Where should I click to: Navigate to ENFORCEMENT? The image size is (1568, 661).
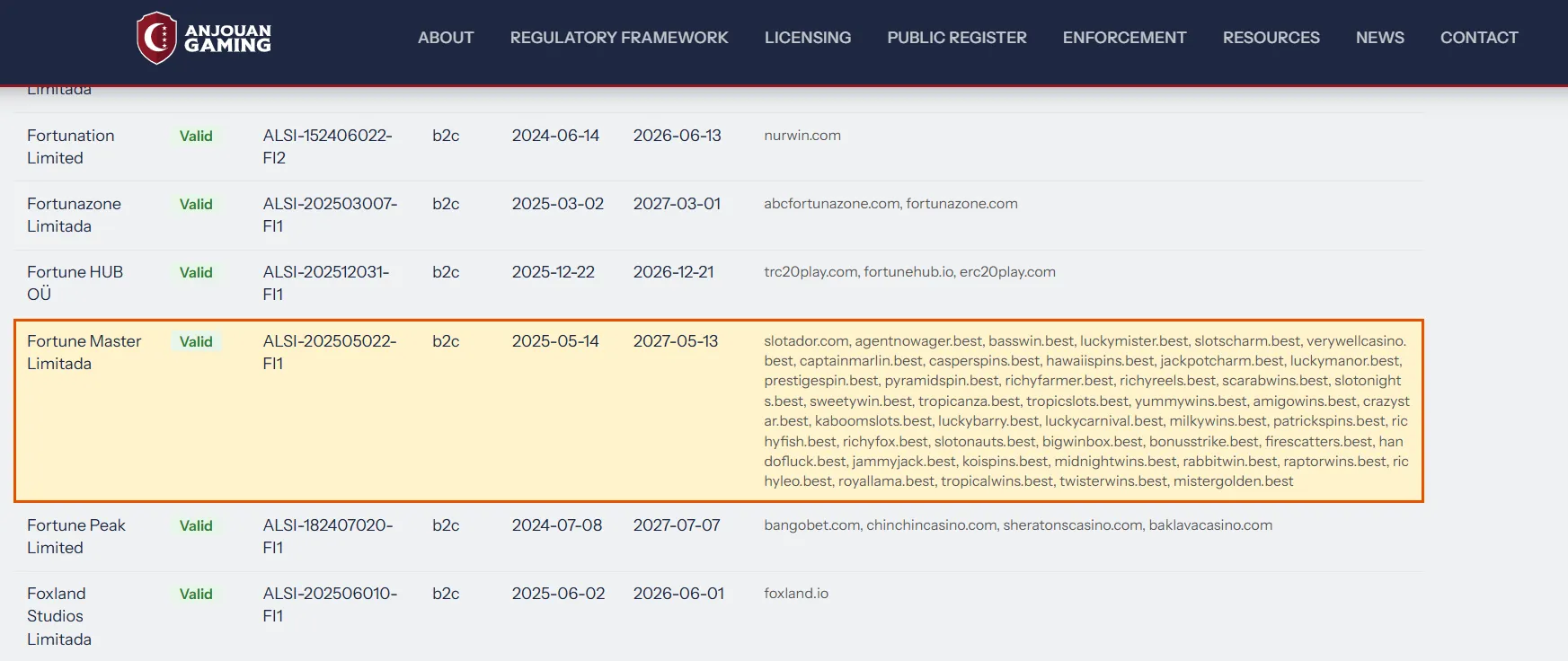pyautogui.click(x=1125, y=38)
